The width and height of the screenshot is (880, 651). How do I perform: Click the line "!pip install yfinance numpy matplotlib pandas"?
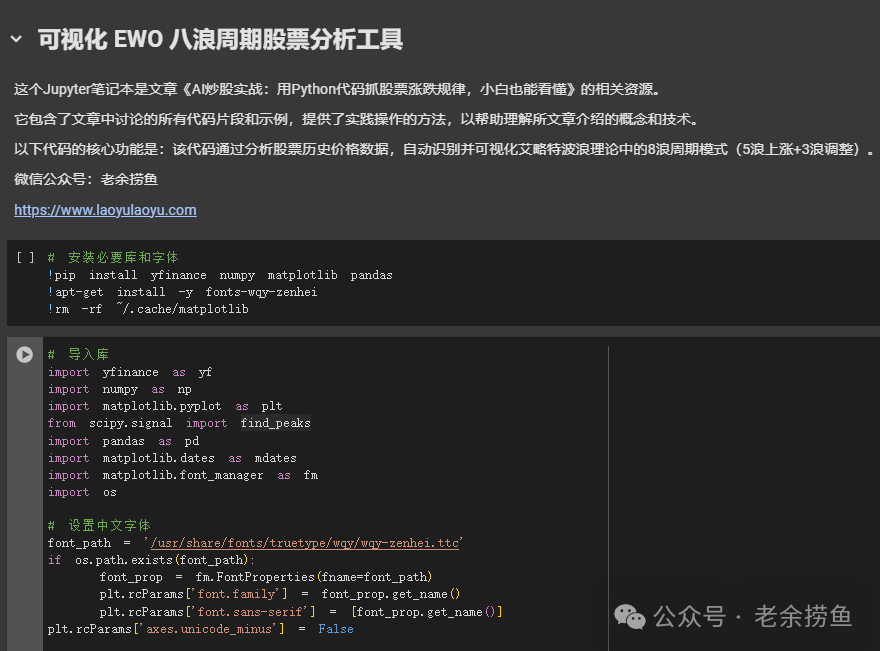[x=220, y=275]
